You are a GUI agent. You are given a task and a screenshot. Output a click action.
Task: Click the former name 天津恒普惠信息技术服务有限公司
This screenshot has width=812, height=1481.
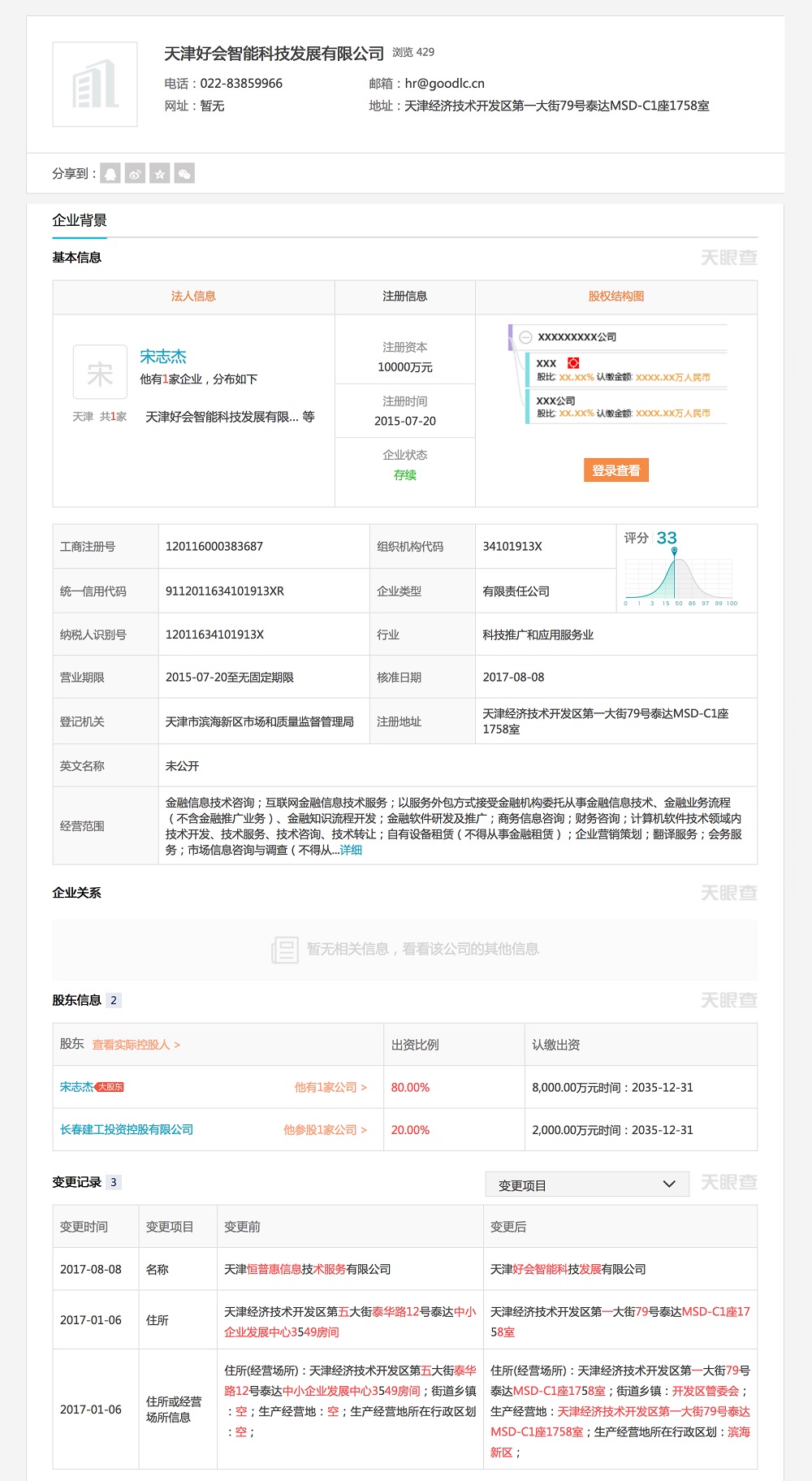pos(308,1269)
